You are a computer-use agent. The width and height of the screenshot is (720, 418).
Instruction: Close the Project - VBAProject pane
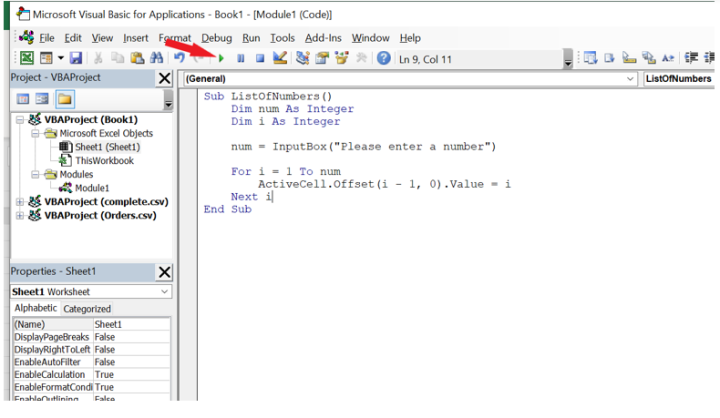164,78
